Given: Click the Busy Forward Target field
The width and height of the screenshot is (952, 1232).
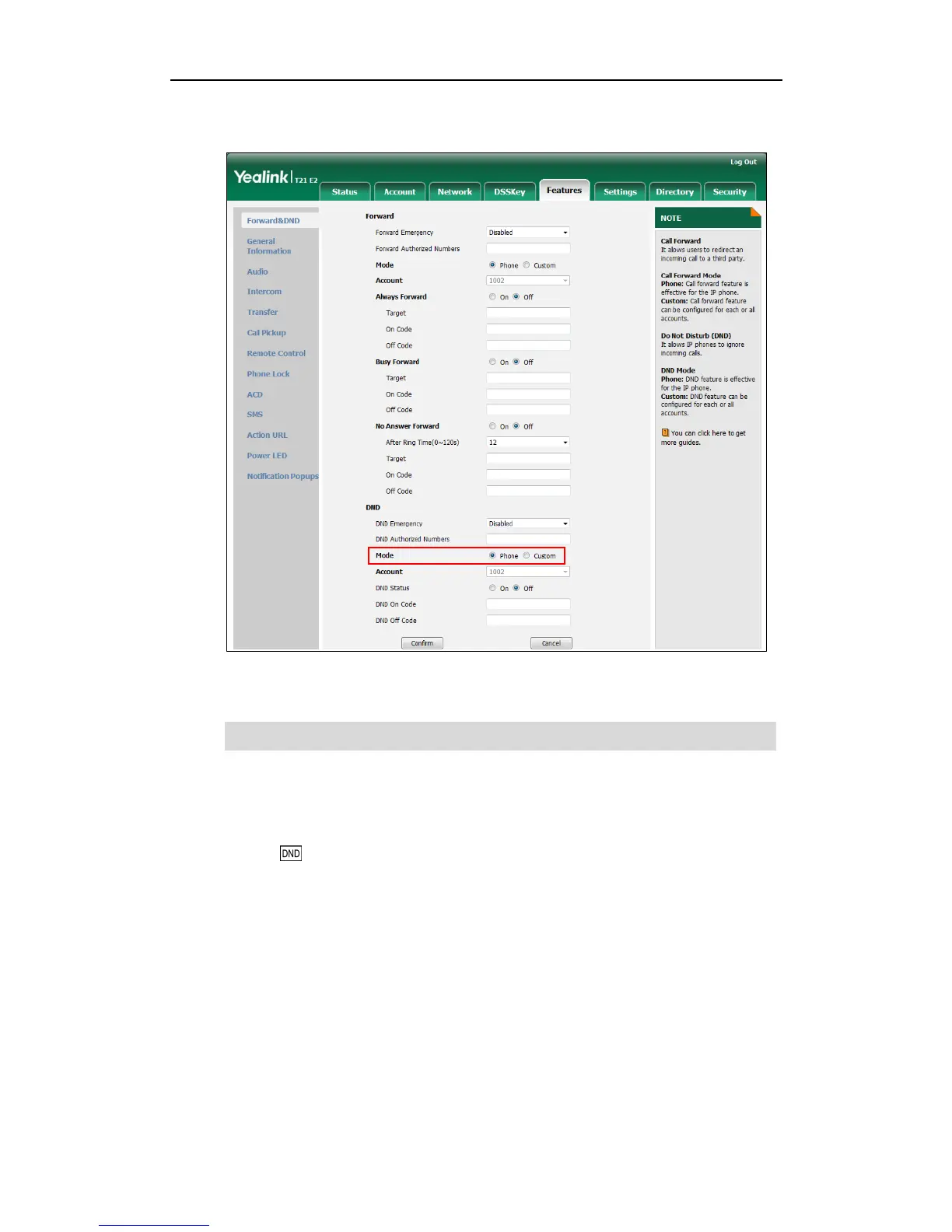Looking at the screenshot, I should coord(528,378).
